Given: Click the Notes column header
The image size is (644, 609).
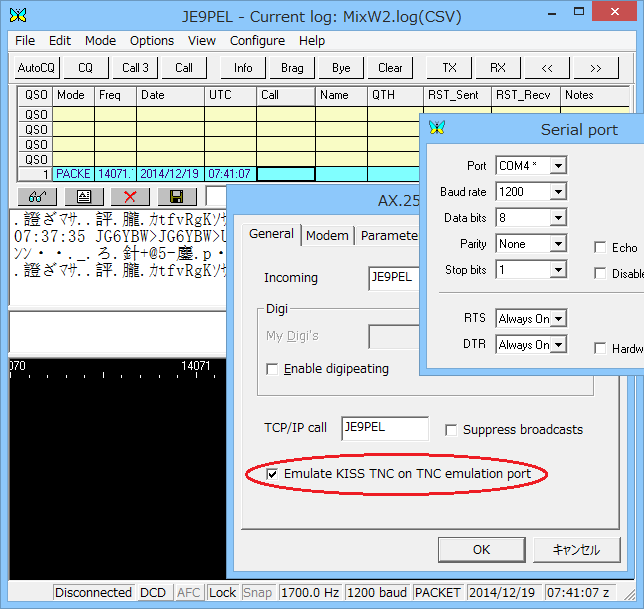Looking at the screenshot, I should (595, 95).
